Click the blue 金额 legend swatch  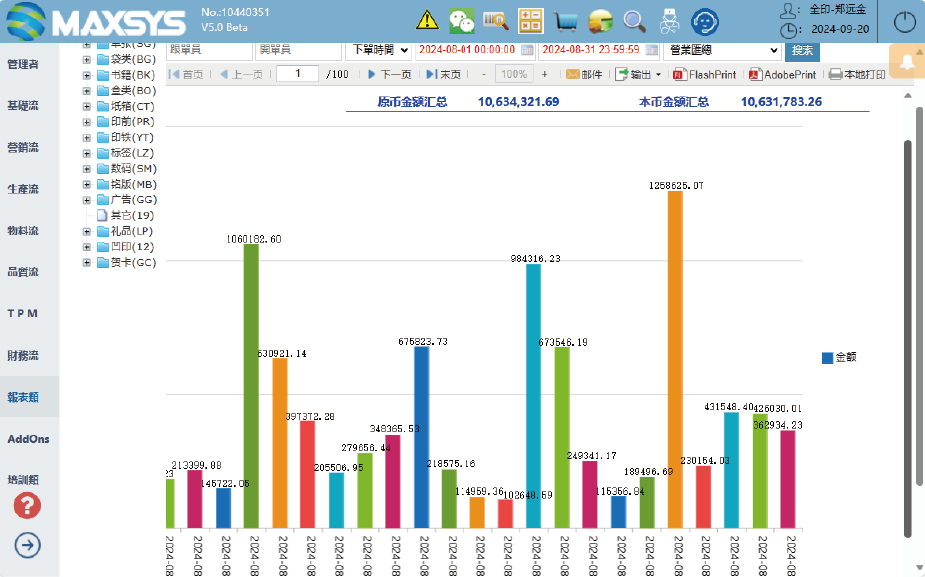[x=827, y=358]
